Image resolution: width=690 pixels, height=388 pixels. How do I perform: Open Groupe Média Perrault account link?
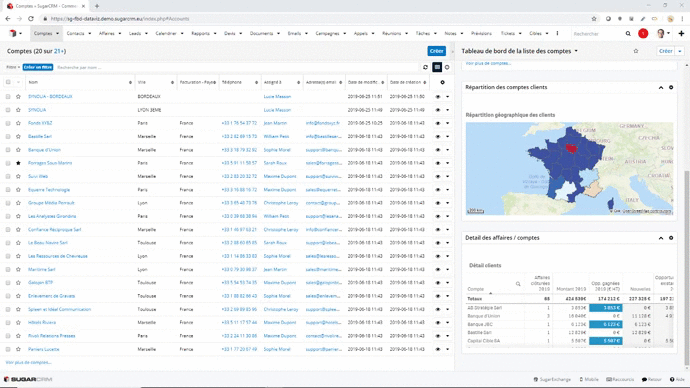[x=51, y=203]
